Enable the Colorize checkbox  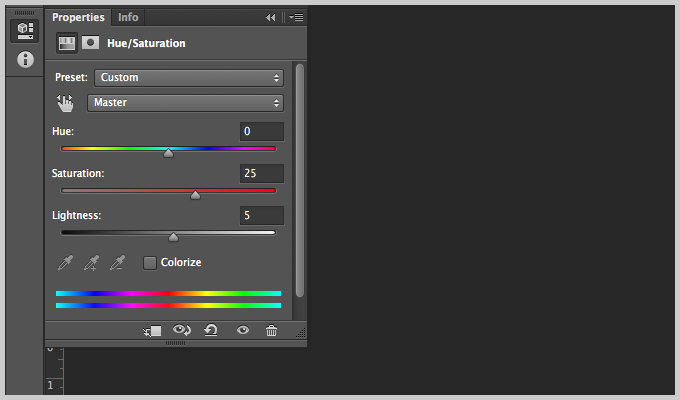pyautogui.click(x=150, y=262)
